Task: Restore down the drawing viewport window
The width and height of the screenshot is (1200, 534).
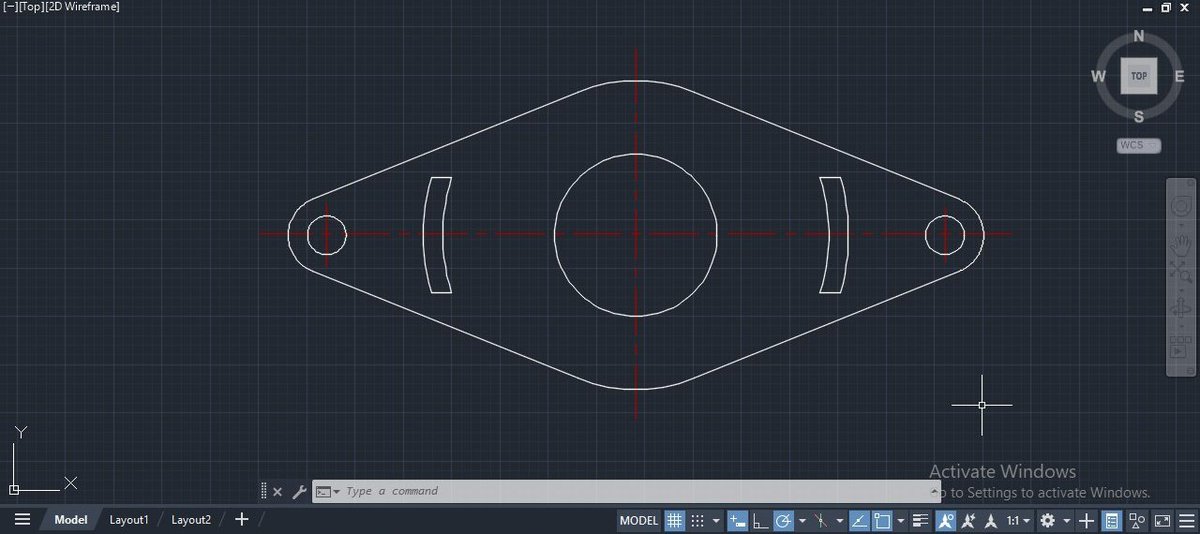Action: 1166,7
